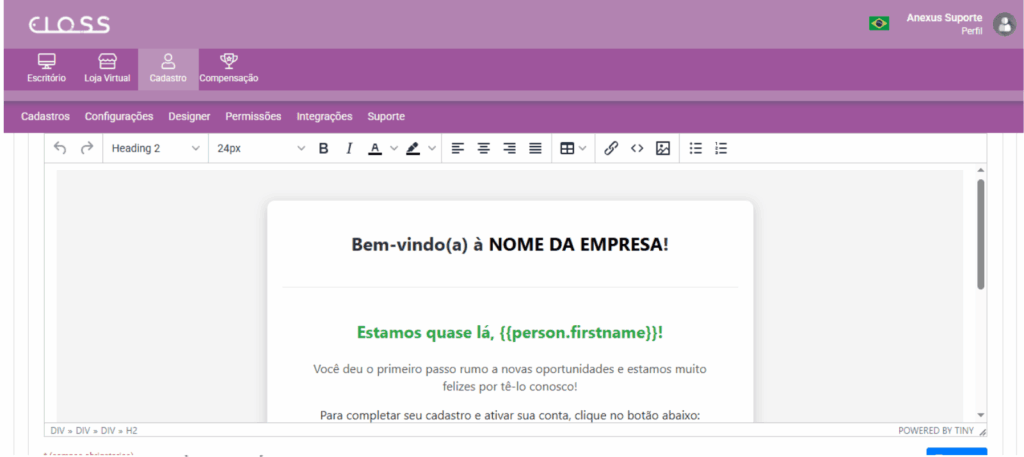1024x457 pixels.
Task: Click the Brazil flag language selector
Action: point(879,23)
